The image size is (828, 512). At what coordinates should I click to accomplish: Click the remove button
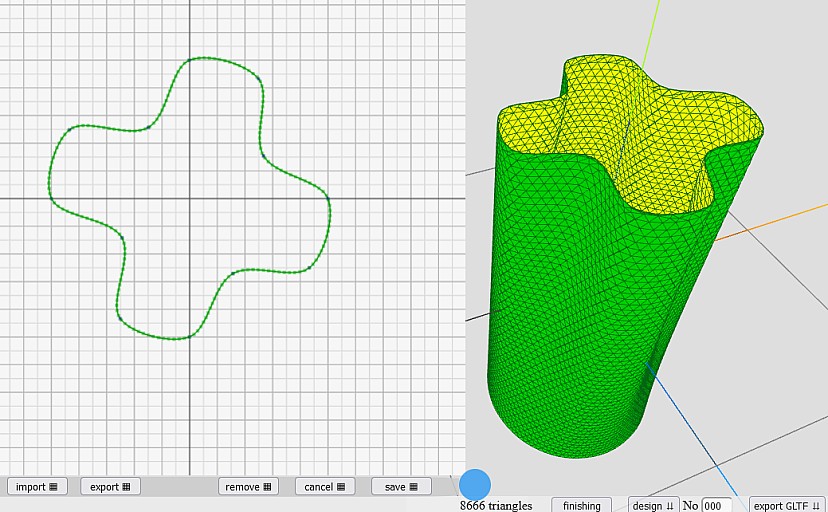coord(248,487)
